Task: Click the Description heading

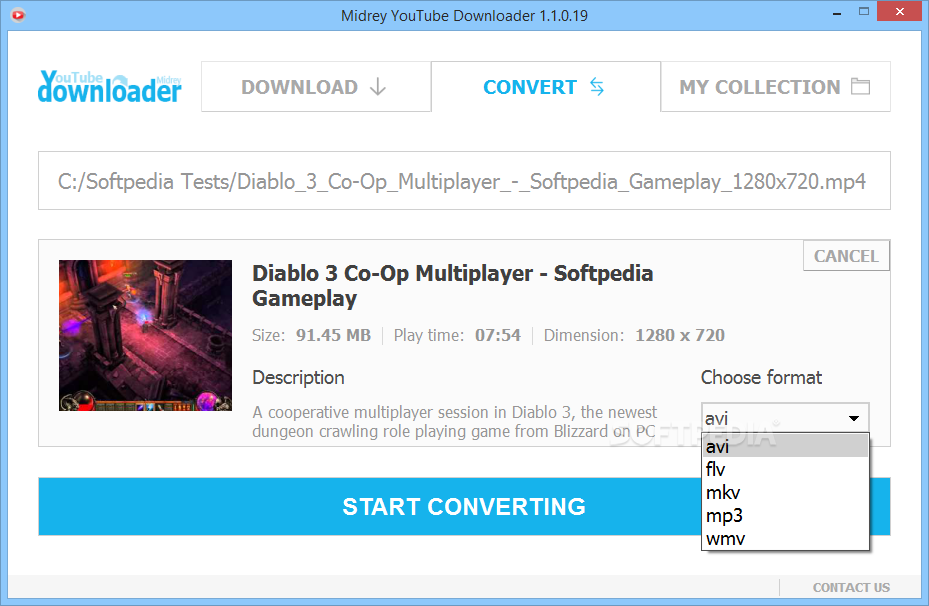Action: pos(298,378)
